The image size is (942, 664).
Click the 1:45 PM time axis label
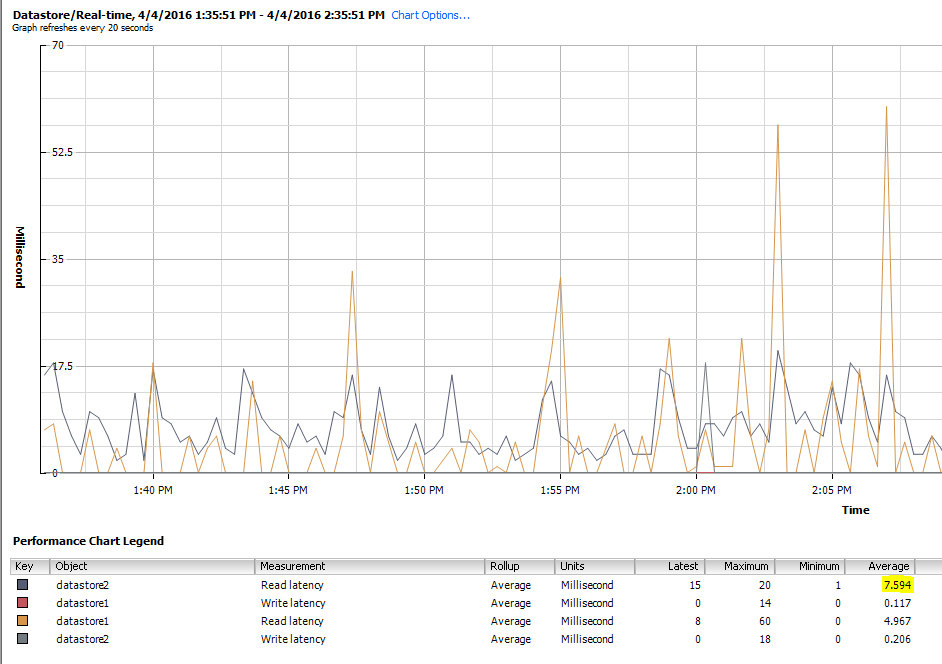click(x=288, y=490)
